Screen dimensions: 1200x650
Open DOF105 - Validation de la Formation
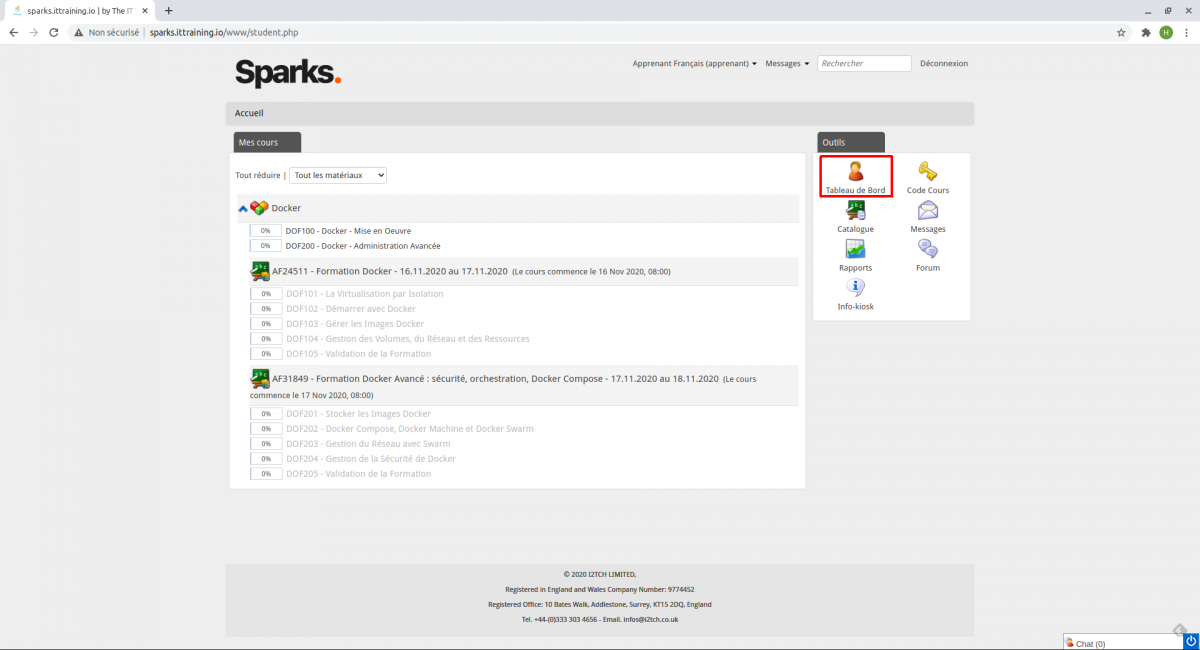pos(358,354)
